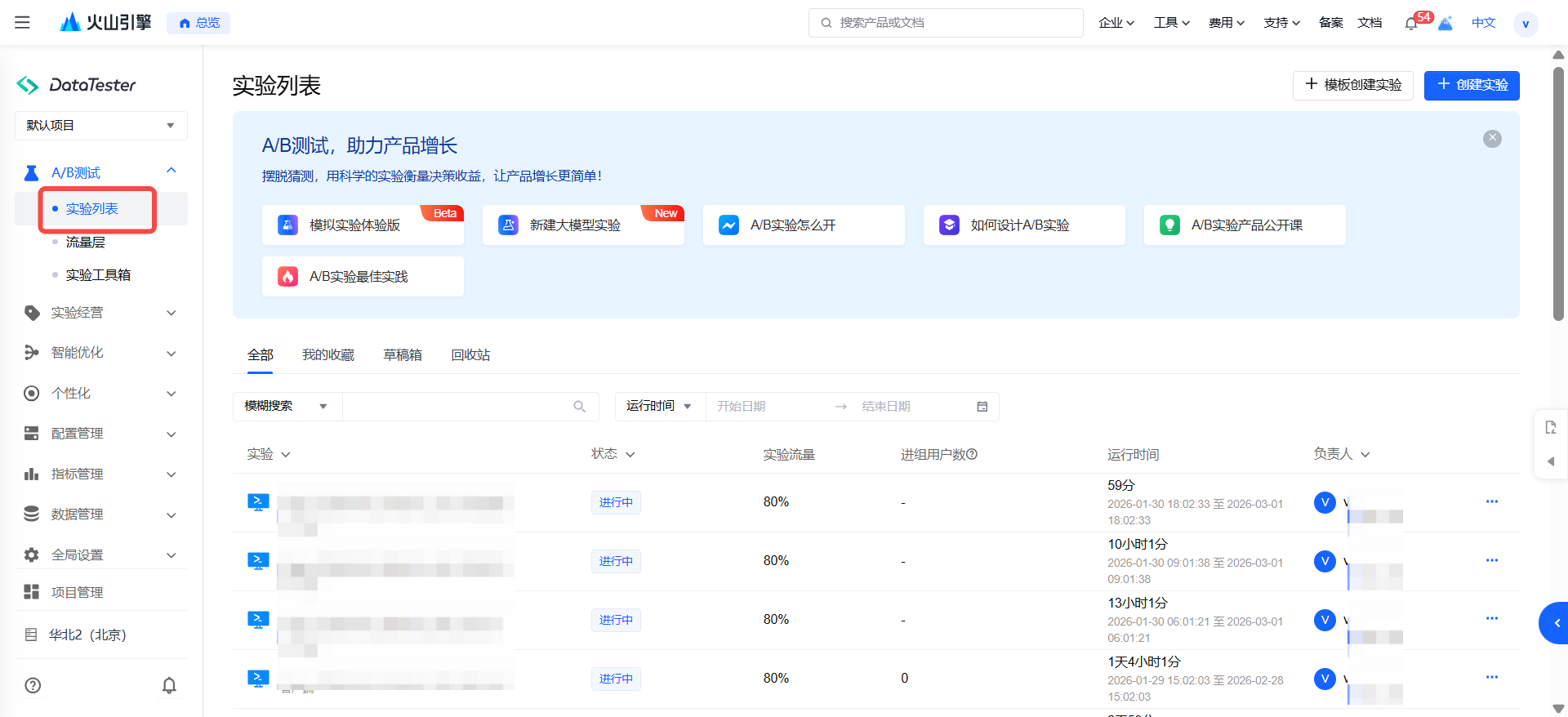Click the hamburger menu icon
This screenshot has width=1568, height=717.
(x=22, y=23)
